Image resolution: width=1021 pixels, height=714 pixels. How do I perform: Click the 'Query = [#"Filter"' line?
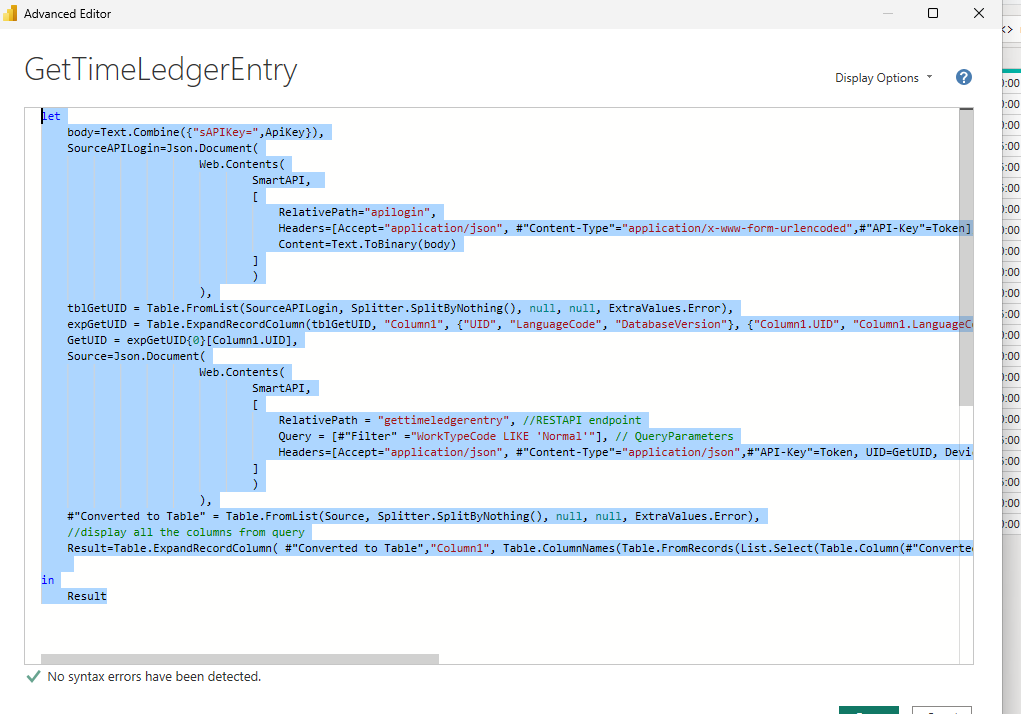pyautogui.click(x=506, y=436)
